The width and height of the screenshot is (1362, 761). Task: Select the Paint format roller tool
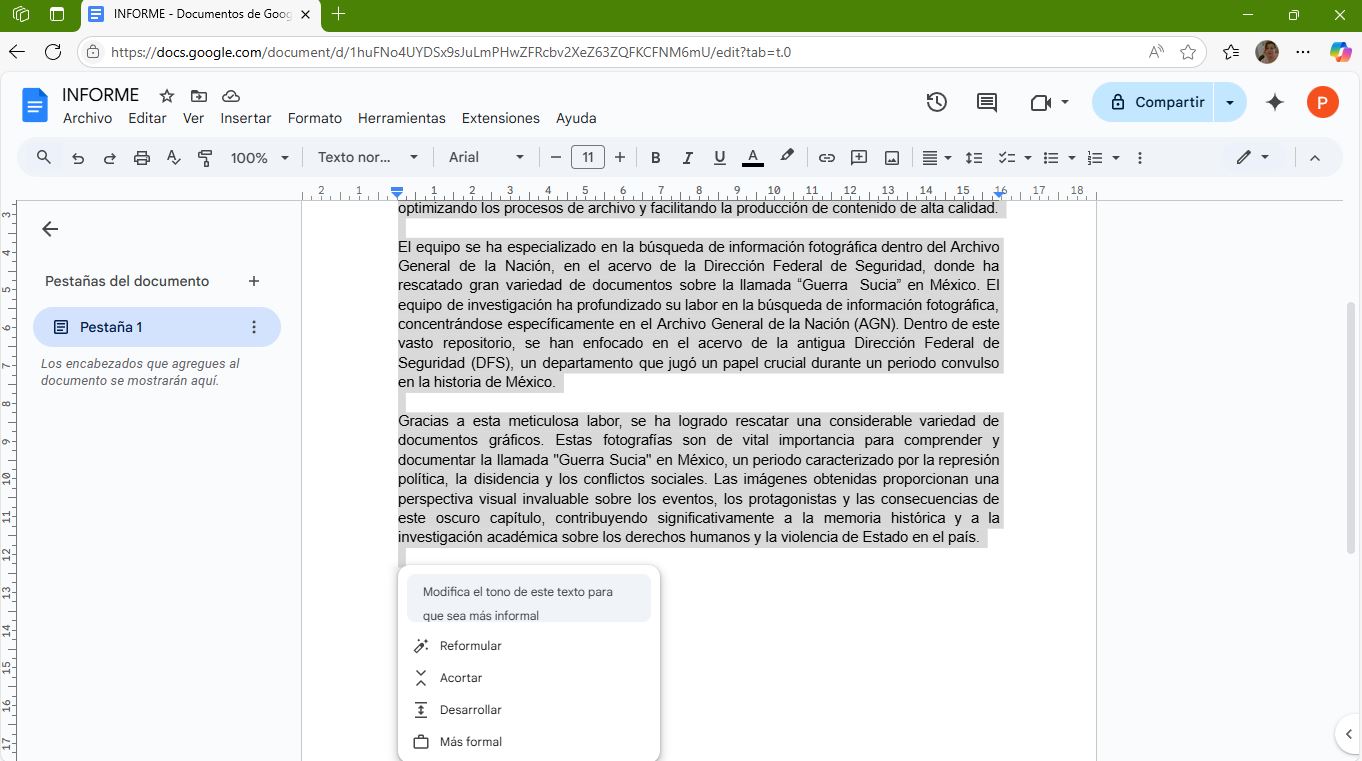[x=206, y=158]
